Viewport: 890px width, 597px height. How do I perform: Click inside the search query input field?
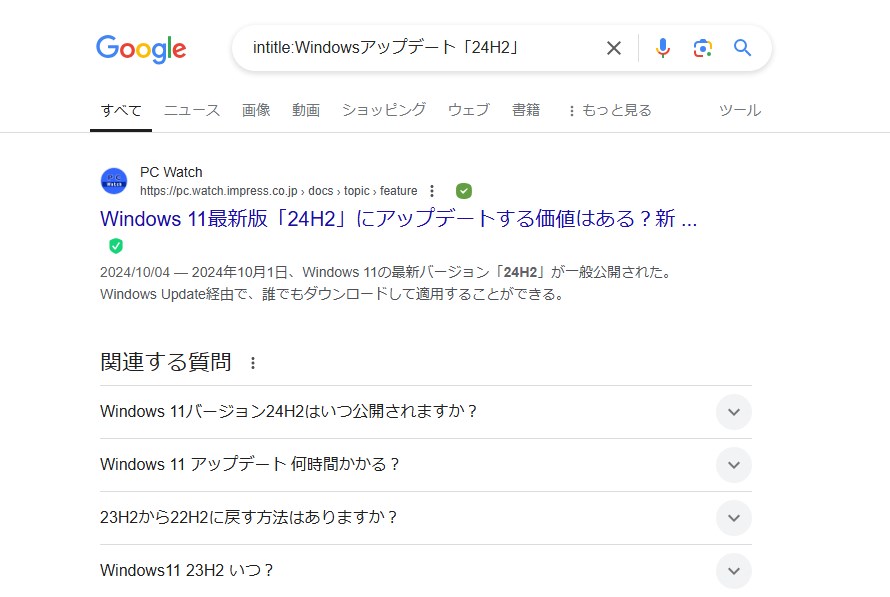click(410, 48)
